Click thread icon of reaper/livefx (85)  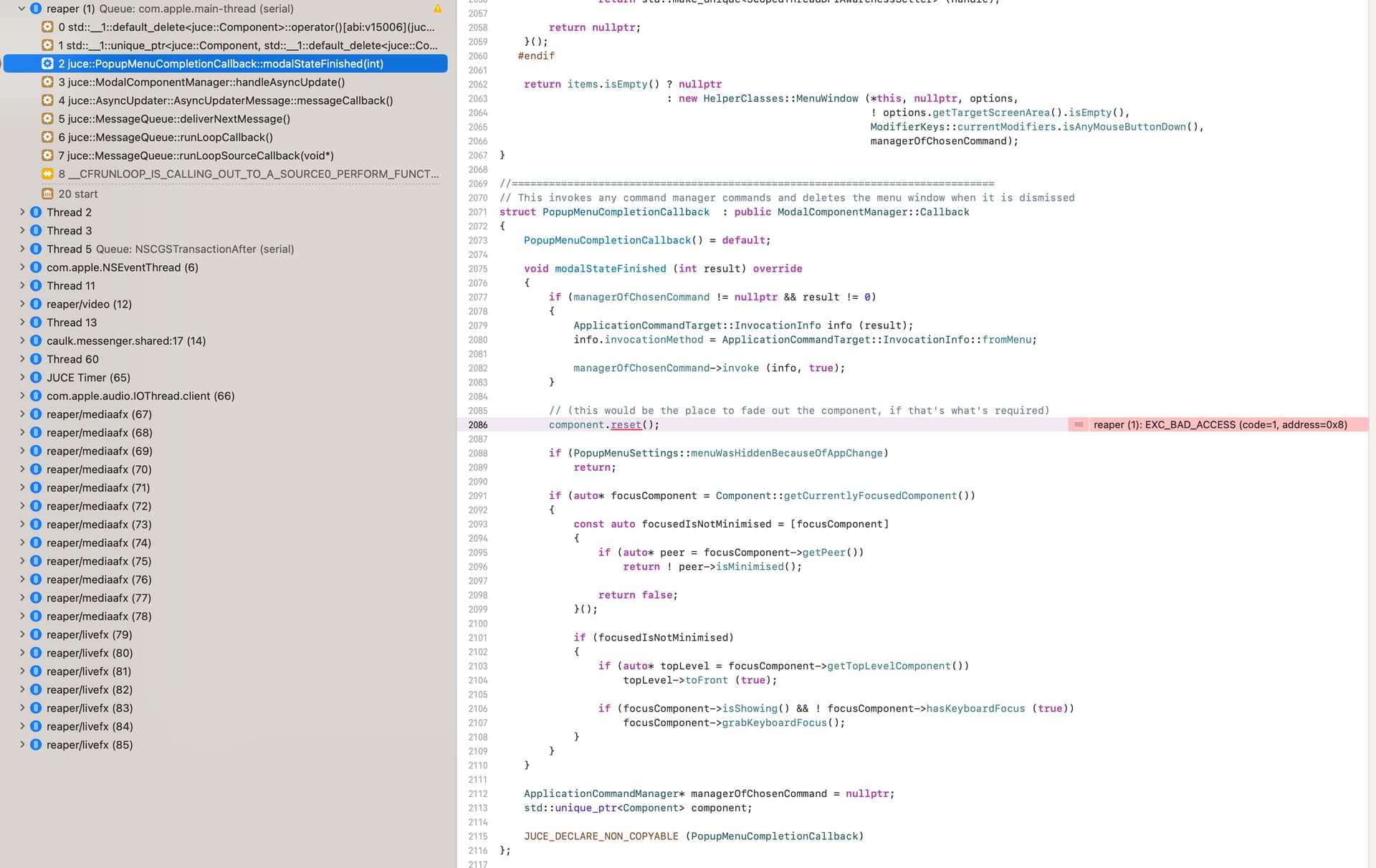[x=36, y=745]
